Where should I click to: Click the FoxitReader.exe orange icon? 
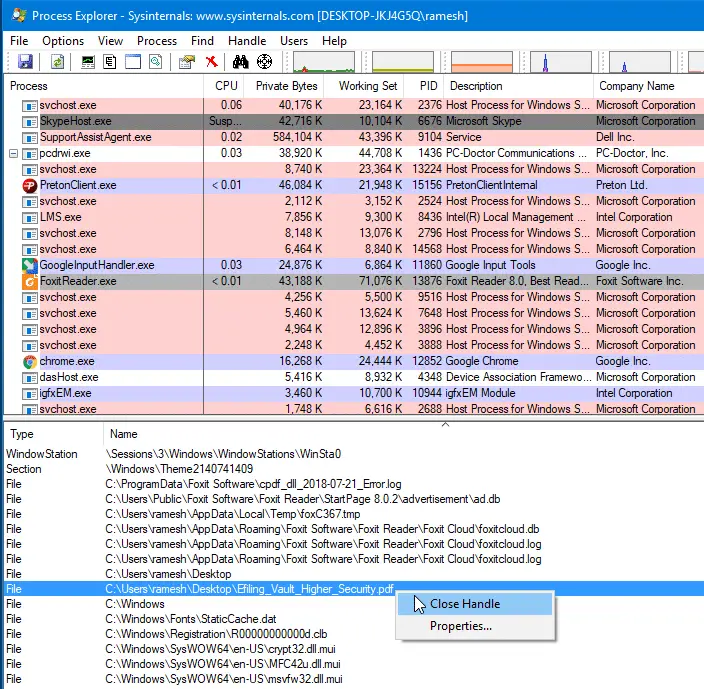tap(30, 281)
